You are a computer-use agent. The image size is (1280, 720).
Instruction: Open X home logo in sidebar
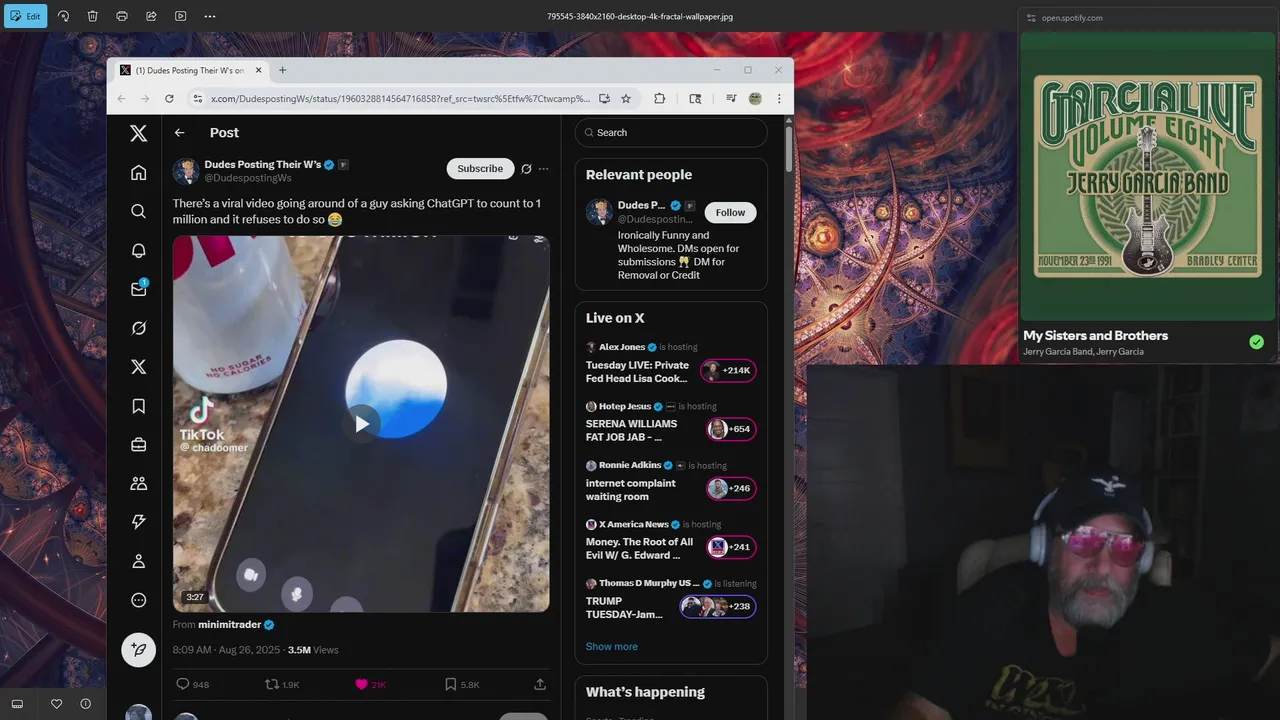click(139, 133)
